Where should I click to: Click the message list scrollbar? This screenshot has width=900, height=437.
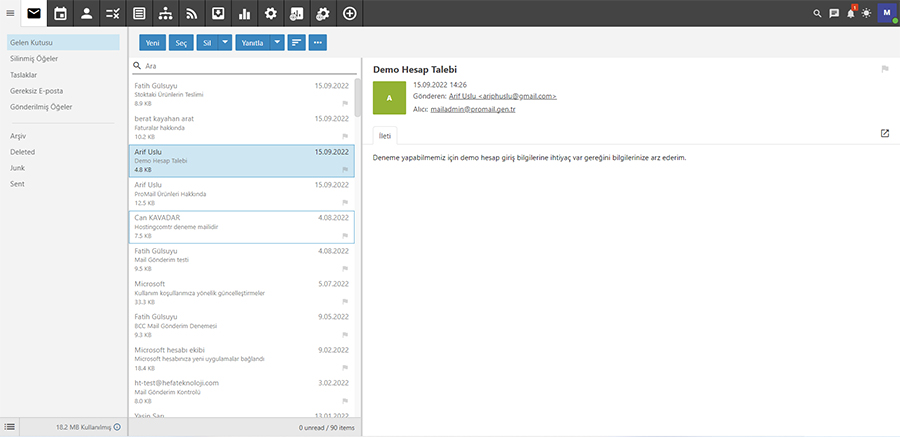click(357, 100)
